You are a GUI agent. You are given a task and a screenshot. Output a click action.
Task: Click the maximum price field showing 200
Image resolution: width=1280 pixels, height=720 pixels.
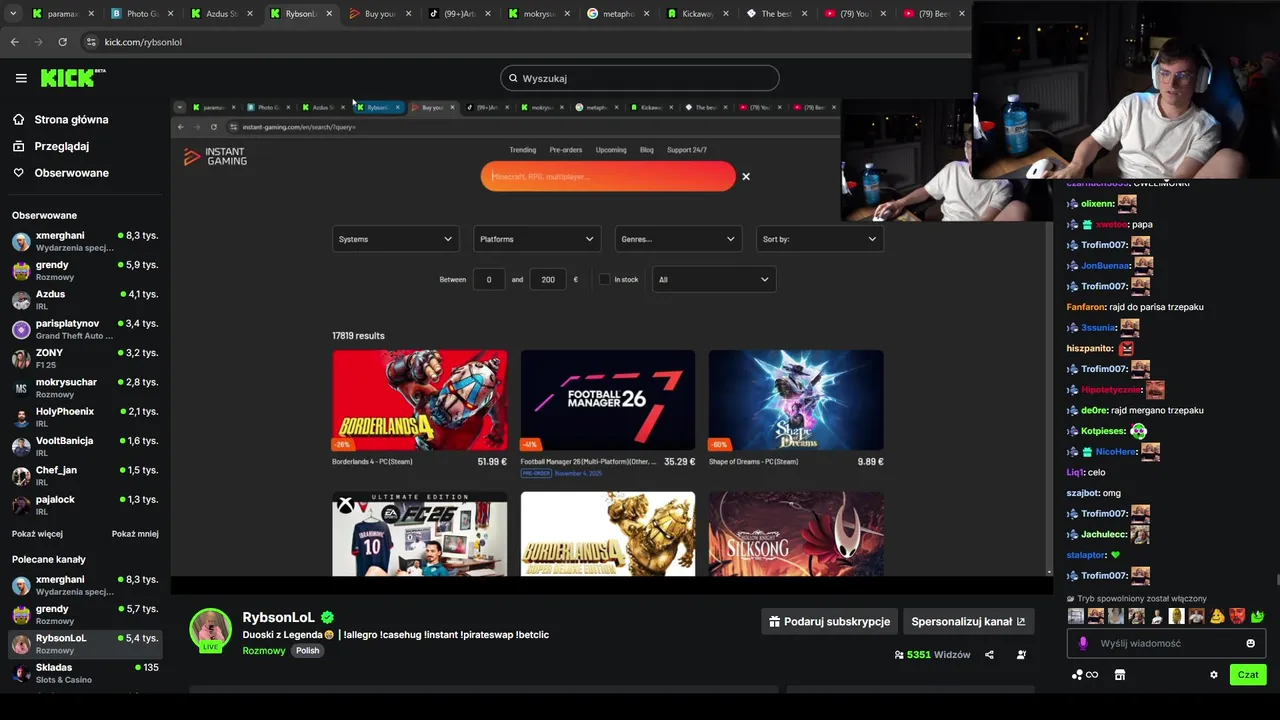(x=548, y=280)
